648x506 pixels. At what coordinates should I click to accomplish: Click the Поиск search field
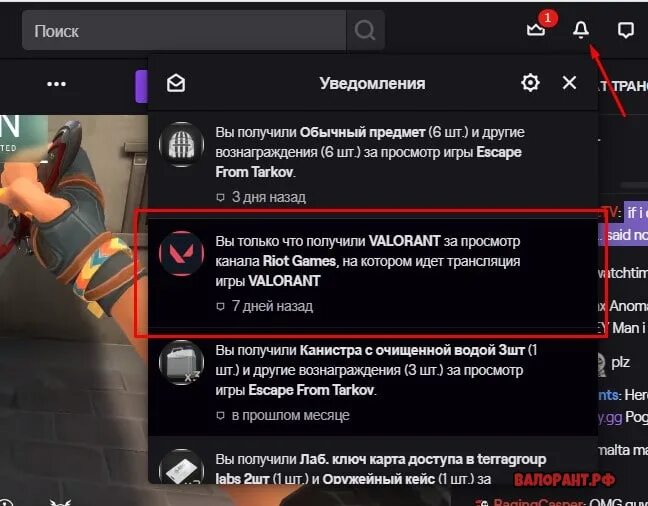pyautogui.click(x=184, y=30)
